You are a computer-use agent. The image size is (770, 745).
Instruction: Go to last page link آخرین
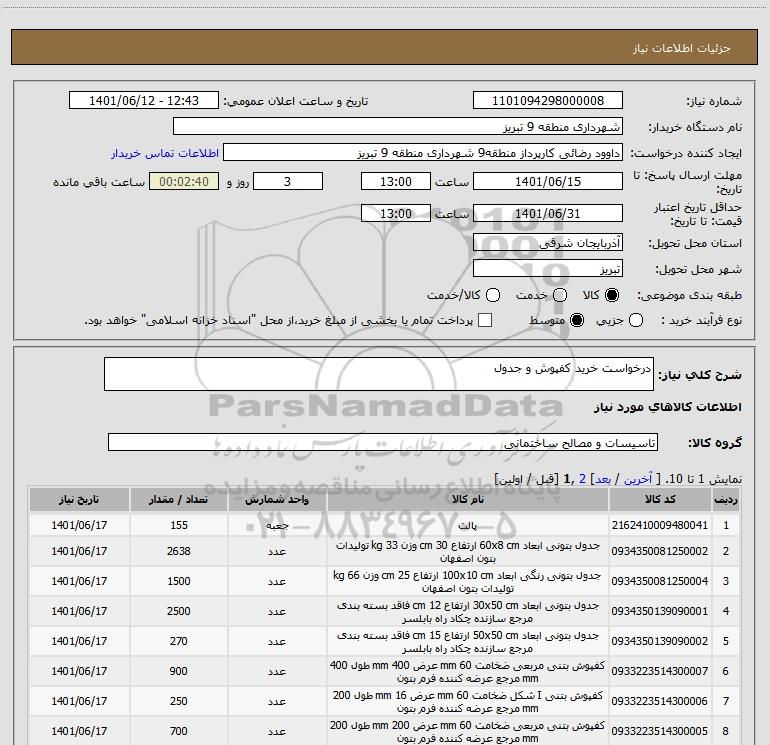click(x=638, y=479)
